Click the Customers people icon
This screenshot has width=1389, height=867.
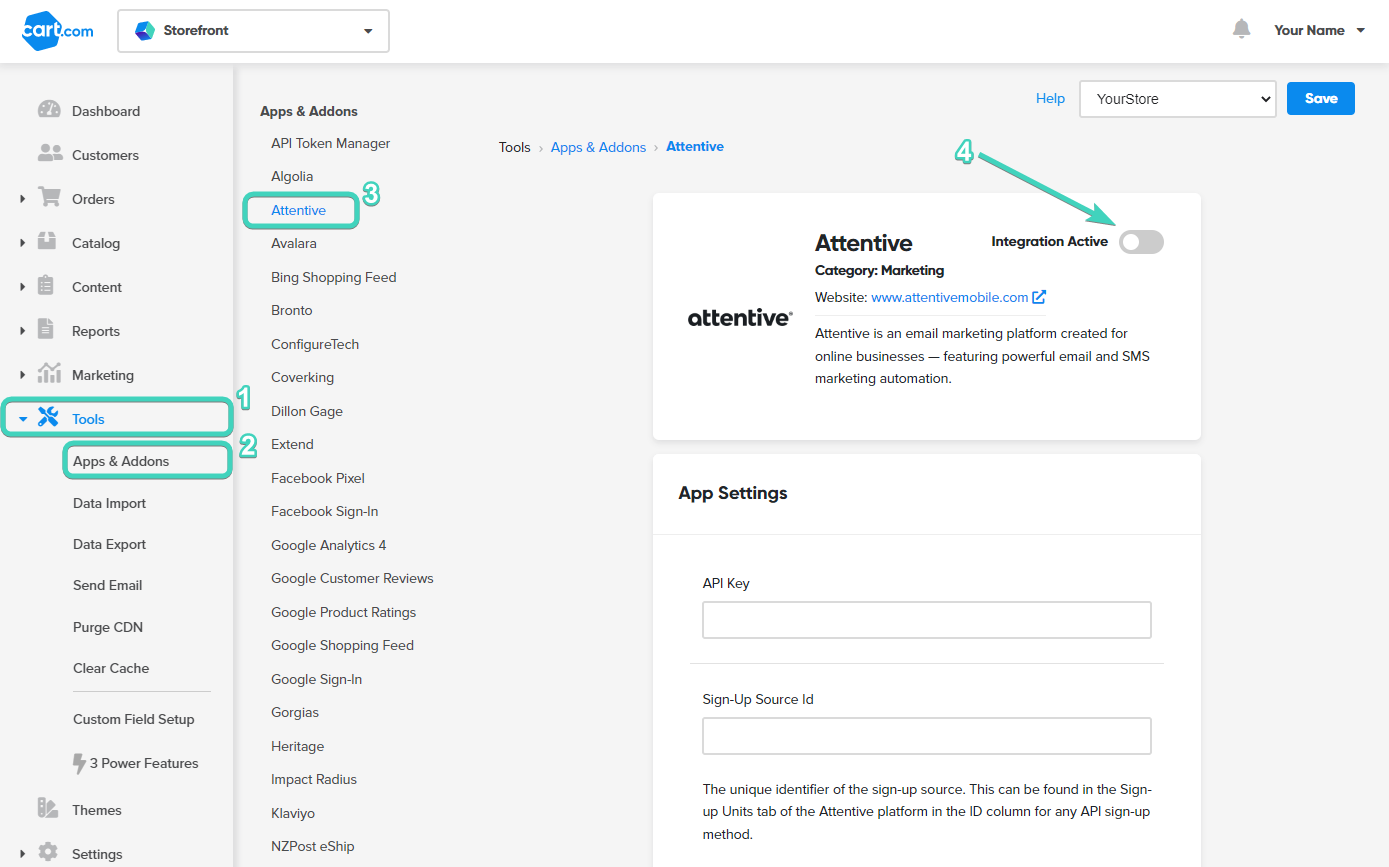[x=49, y=154]
